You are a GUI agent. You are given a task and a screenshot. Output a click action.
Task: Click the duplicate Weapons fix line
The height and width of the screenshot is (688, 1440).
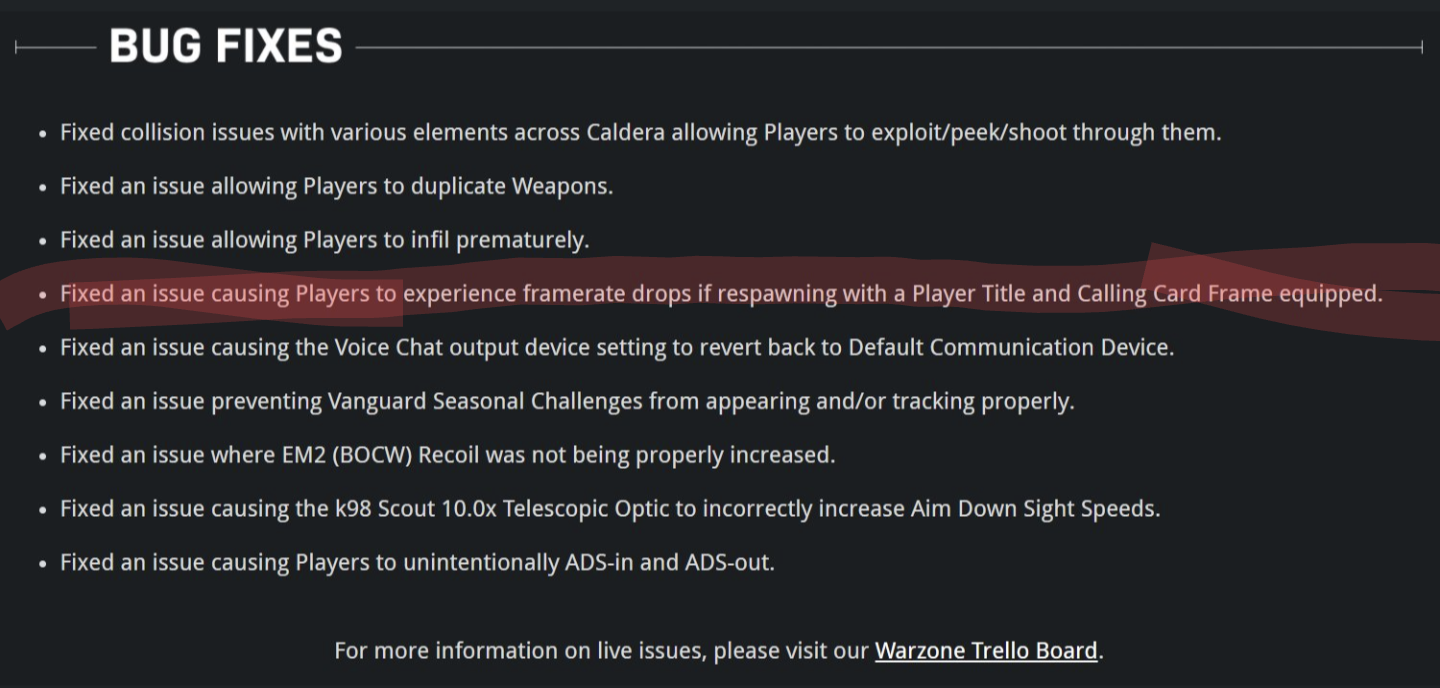tap(336, 186)
